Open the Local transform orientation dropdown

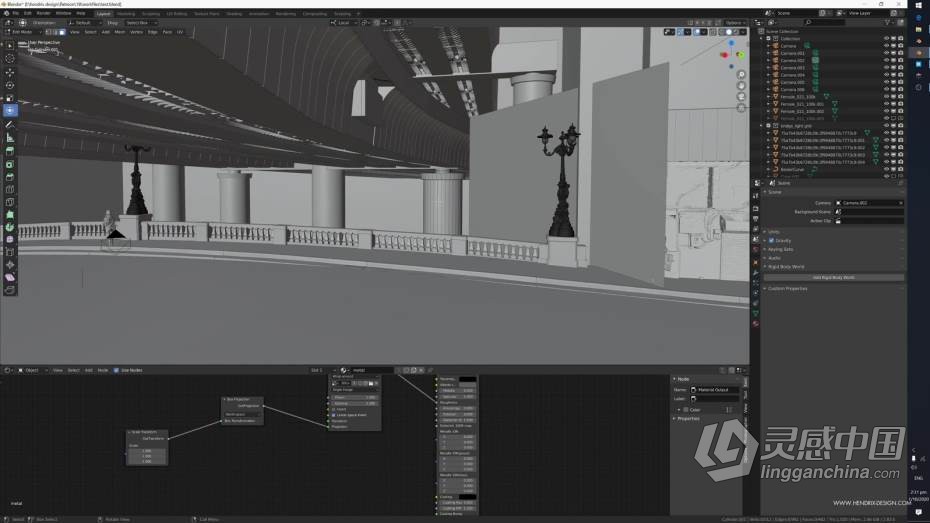coord(344,23)
